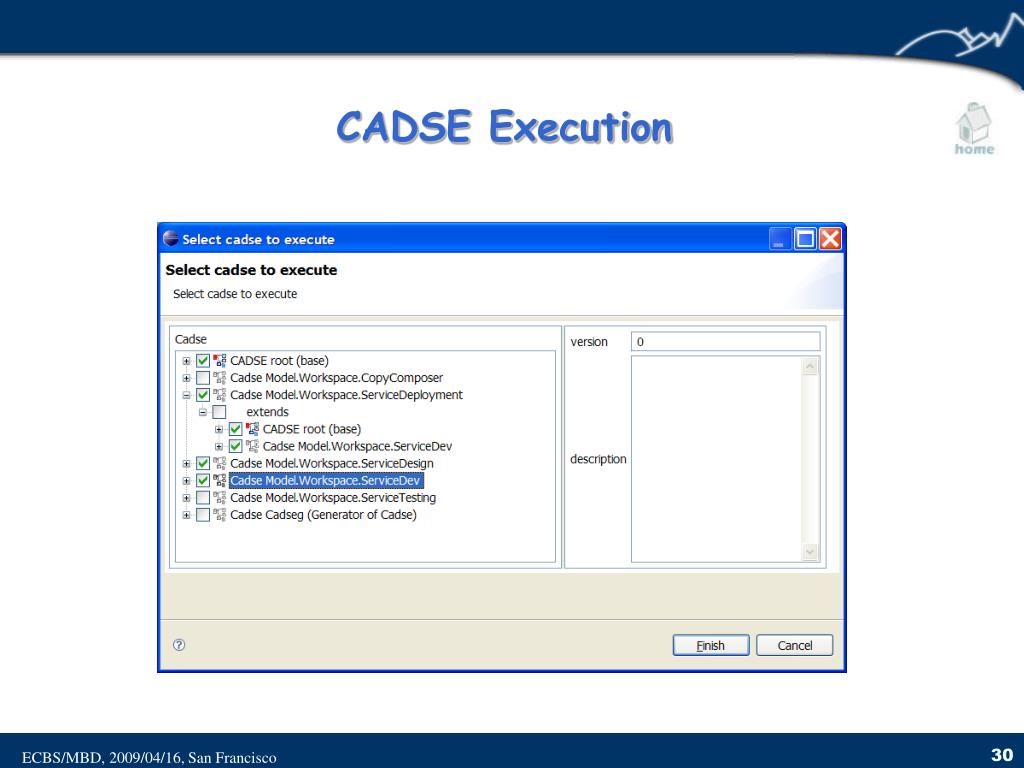Check the Cadse Cadseg checkbox
The width and height of the screenshot is (1024, 768).
tap(203, 515)
